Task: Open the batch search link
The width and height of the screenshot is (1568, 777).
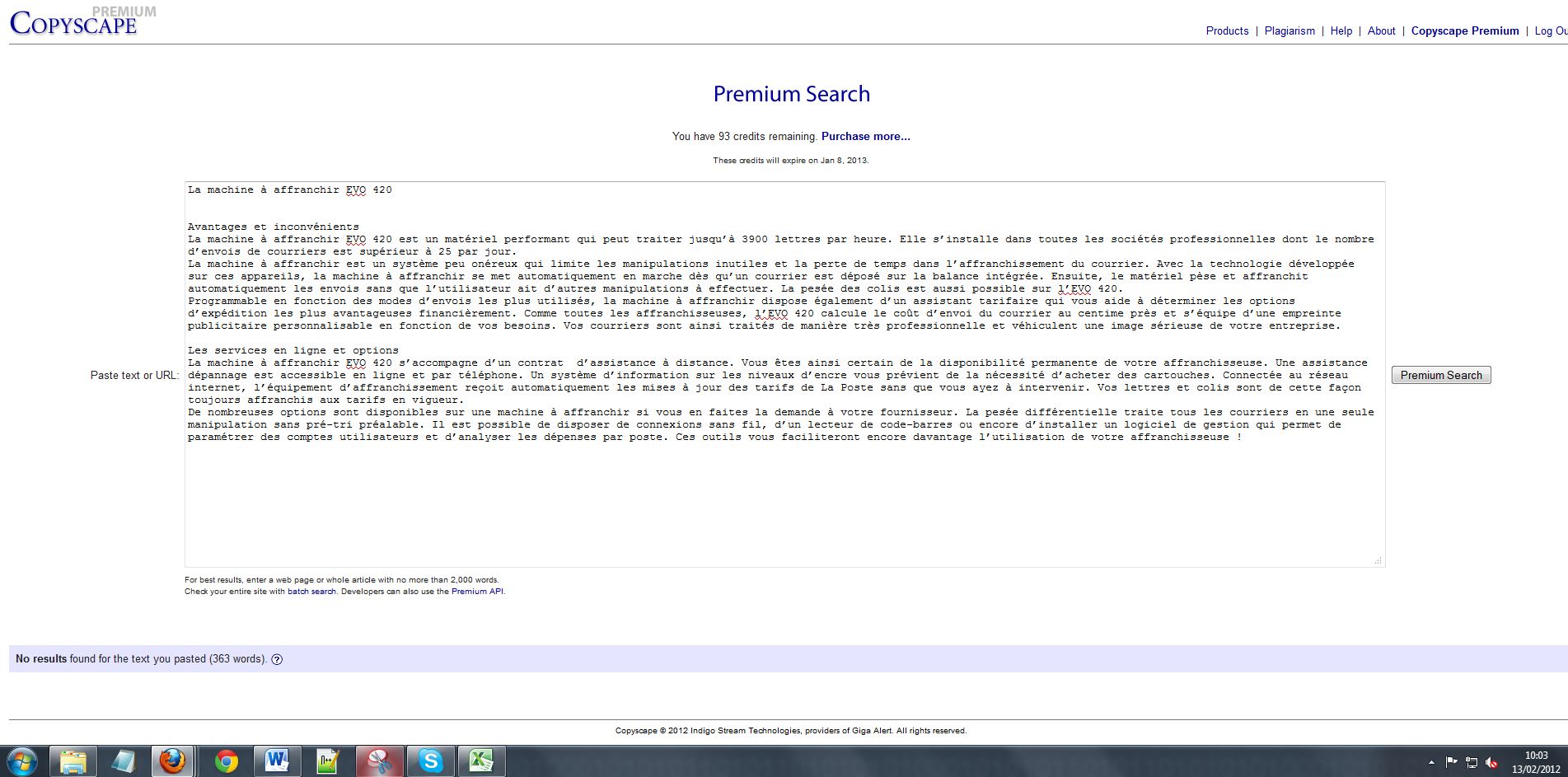Action: [x=311, y=592]
